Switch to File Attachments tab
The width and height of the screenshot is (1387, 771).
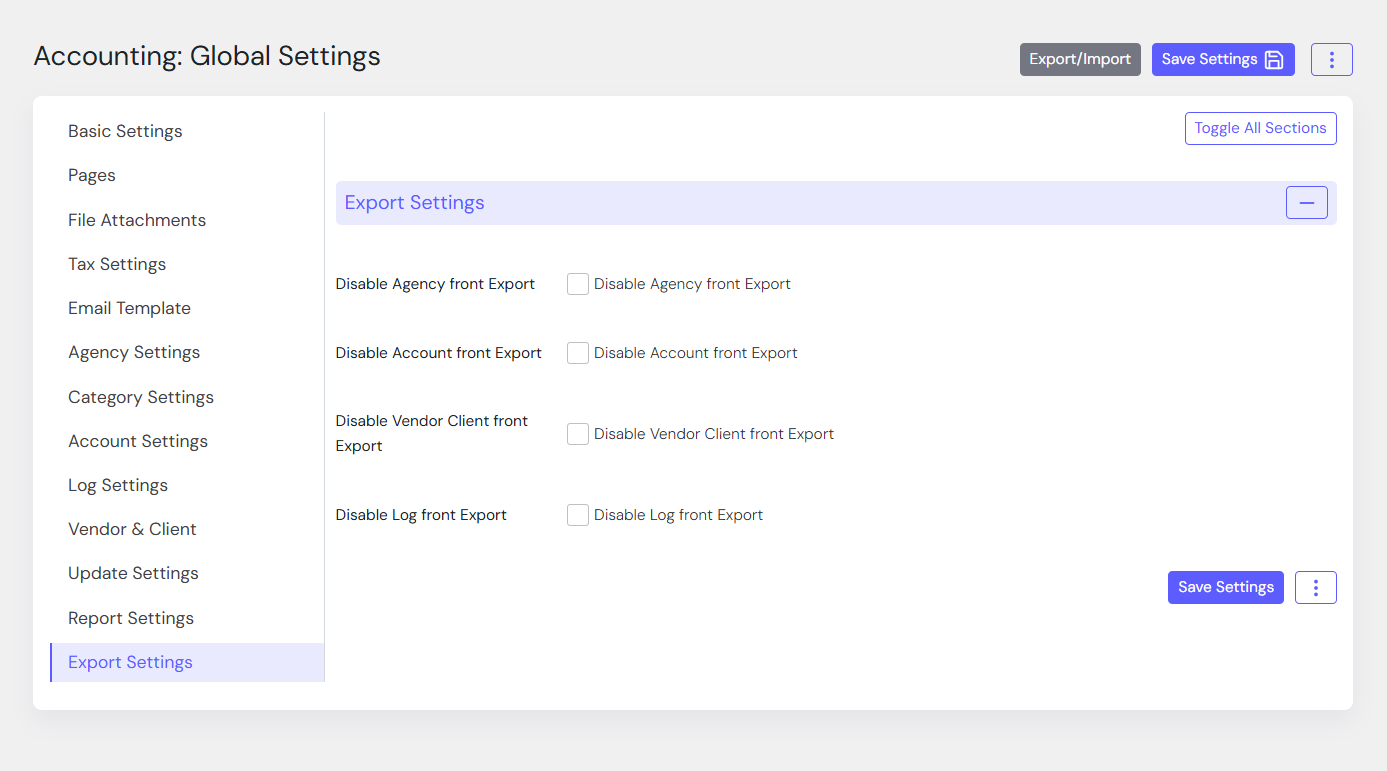137,220
